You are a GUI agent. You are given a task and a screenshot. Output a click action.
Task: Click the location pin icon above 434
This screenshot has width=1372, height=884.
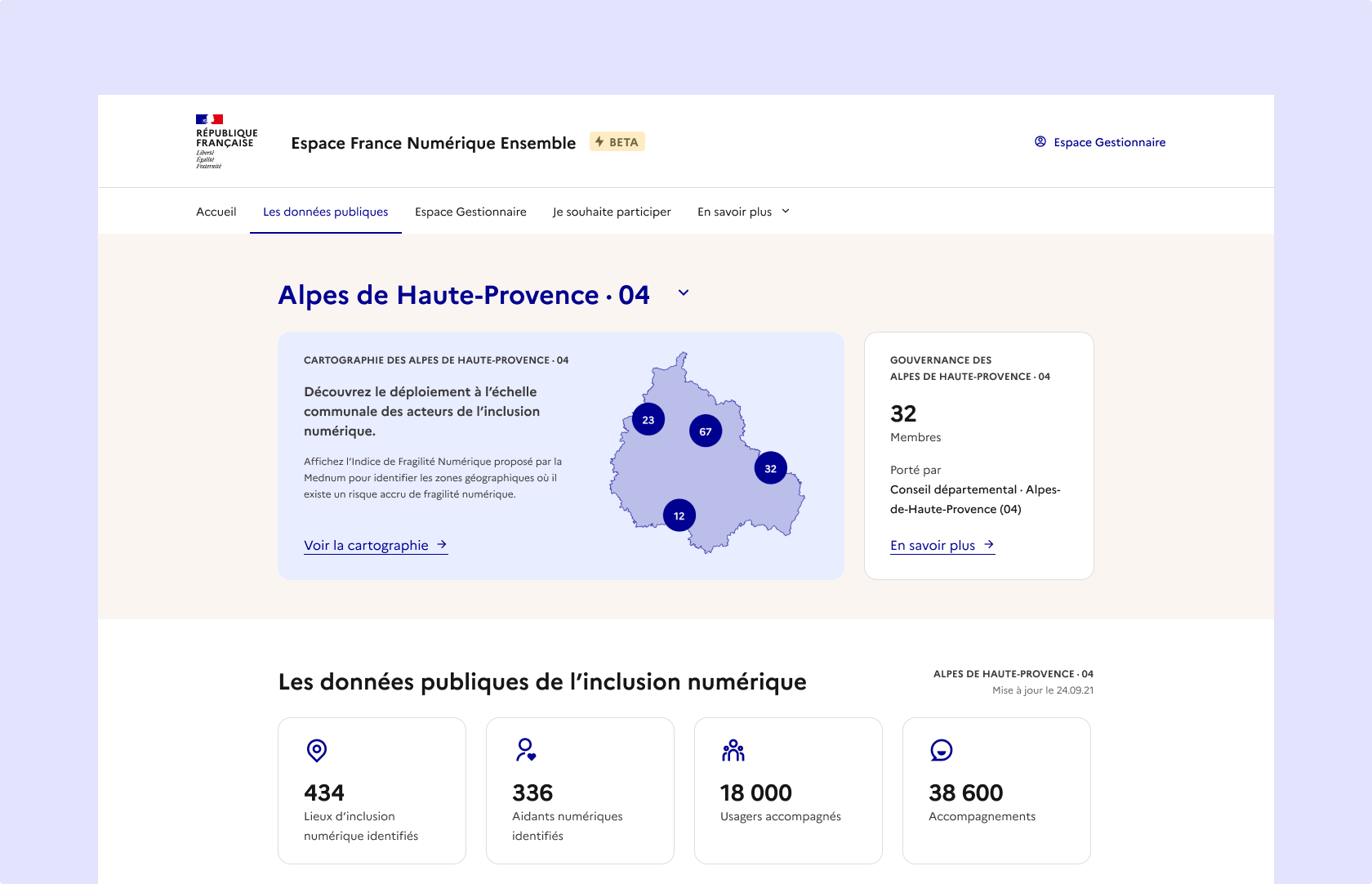click(x=317, y=750)
